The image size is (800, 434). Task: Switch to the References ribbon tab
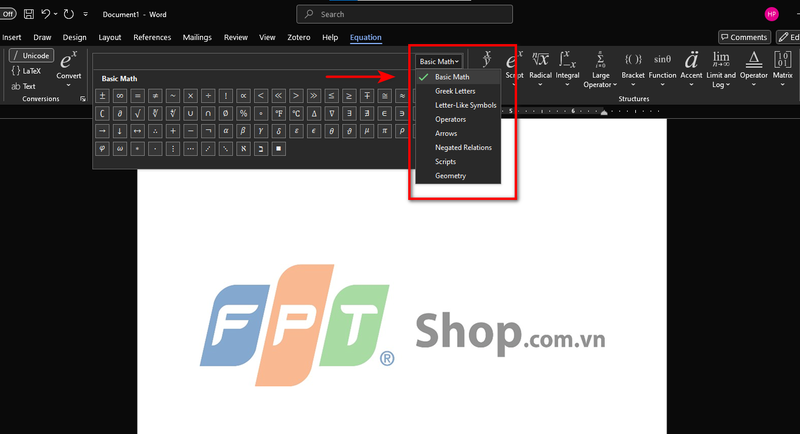point(152,37)
